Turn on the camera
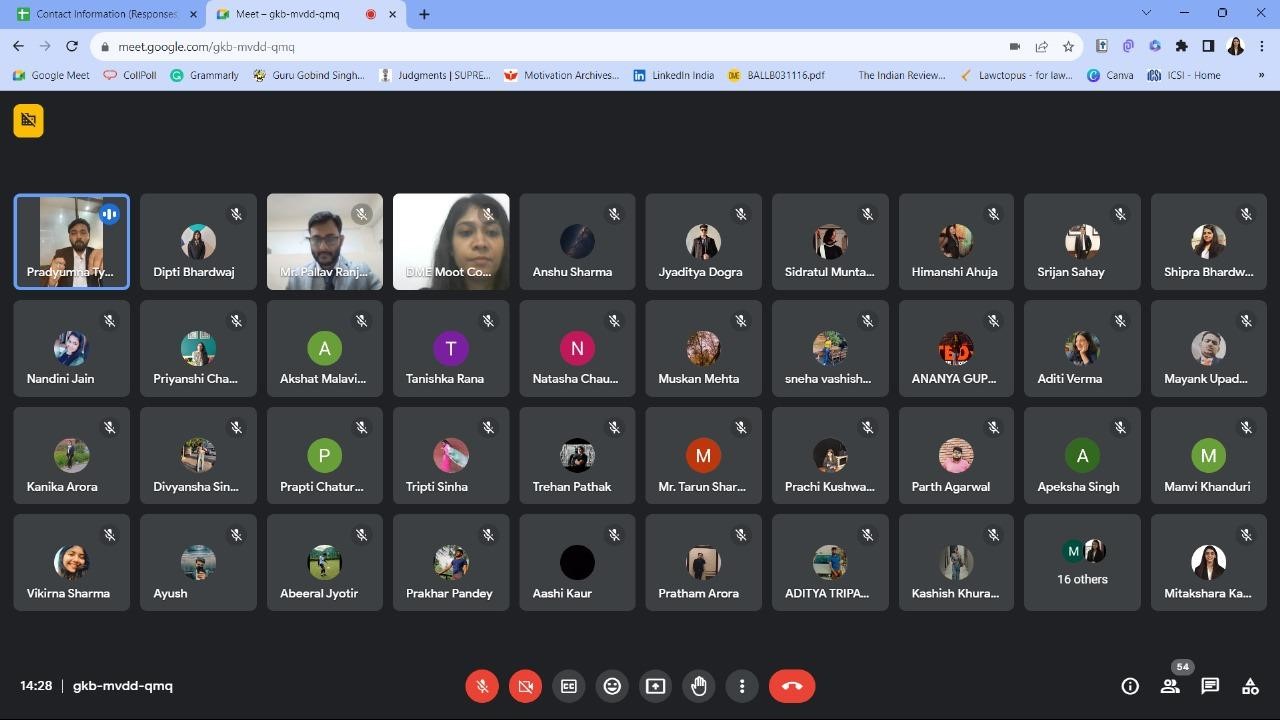This screenshot has height=720, width=1280. point(525,686)
